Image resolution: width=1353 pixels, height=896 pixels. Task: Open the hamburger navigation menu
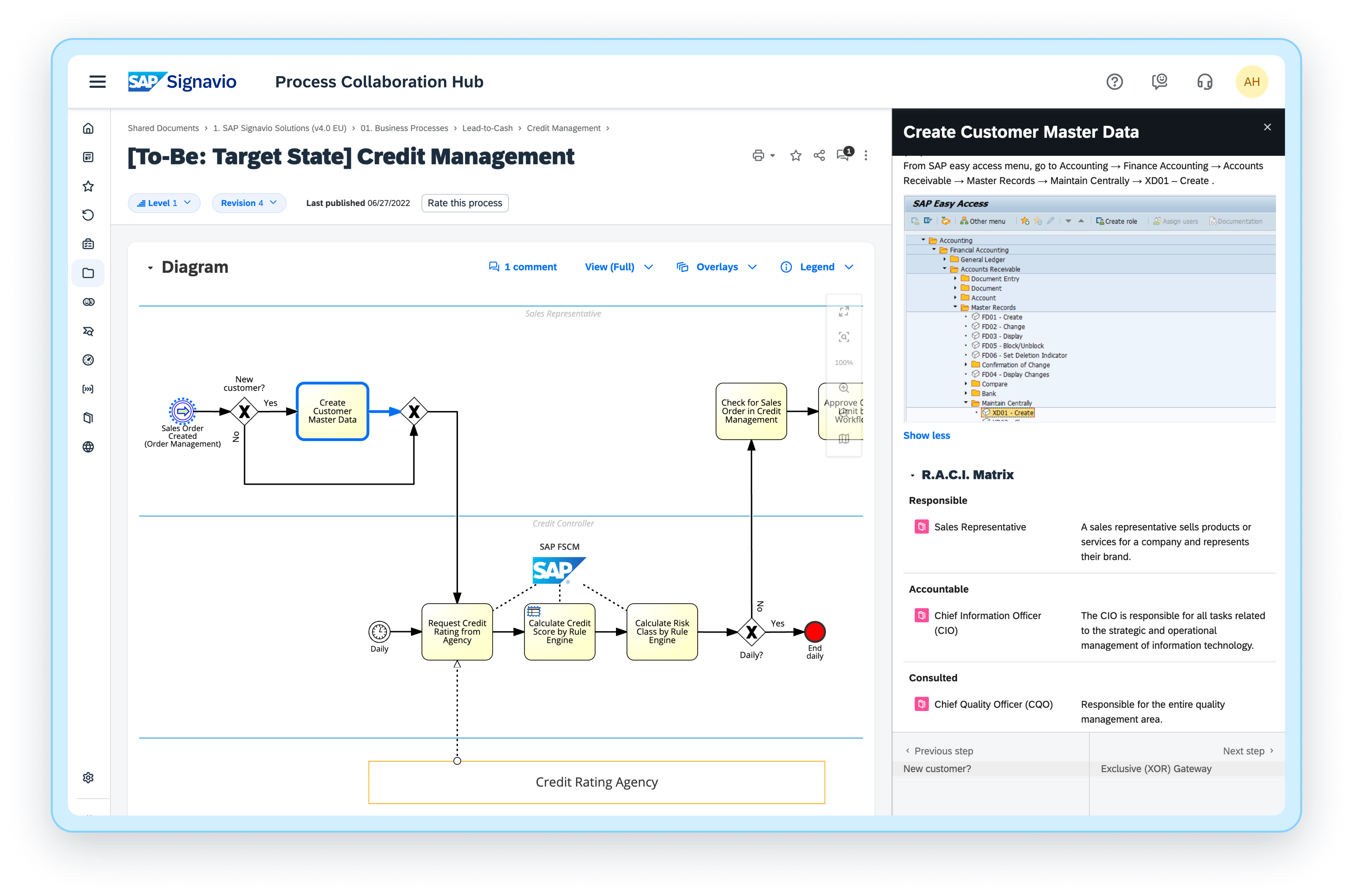pyautogui.click(x=98, y=82)
